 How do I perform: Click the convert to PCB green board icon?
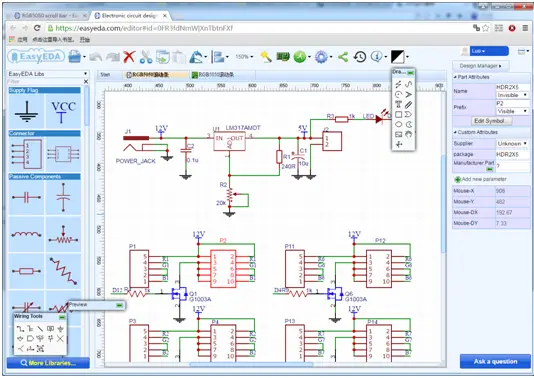(x=283, y=57)
